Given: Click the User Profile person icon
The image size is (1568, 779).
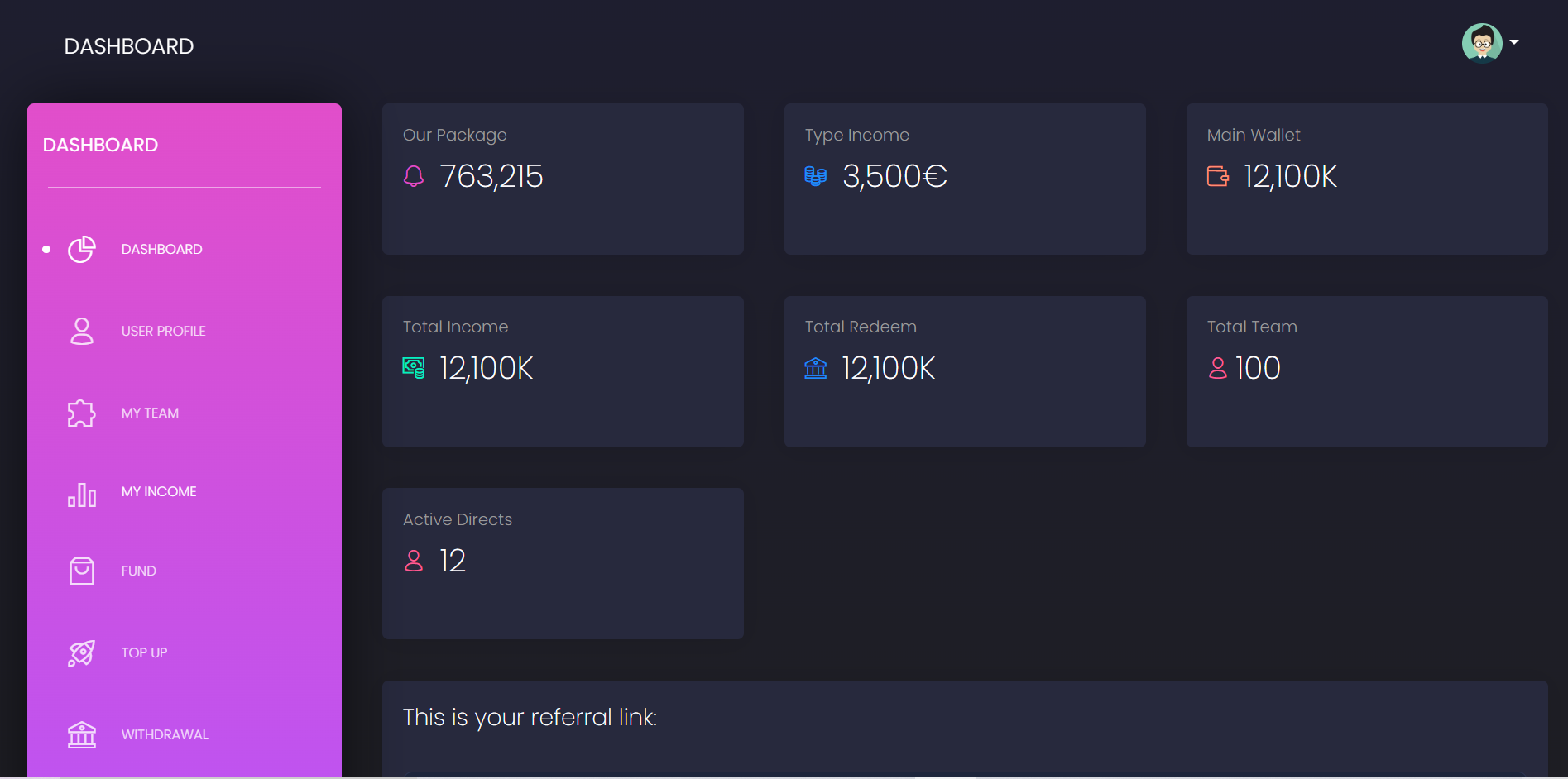Looking at the screenshot, I should tap(81, 331).
